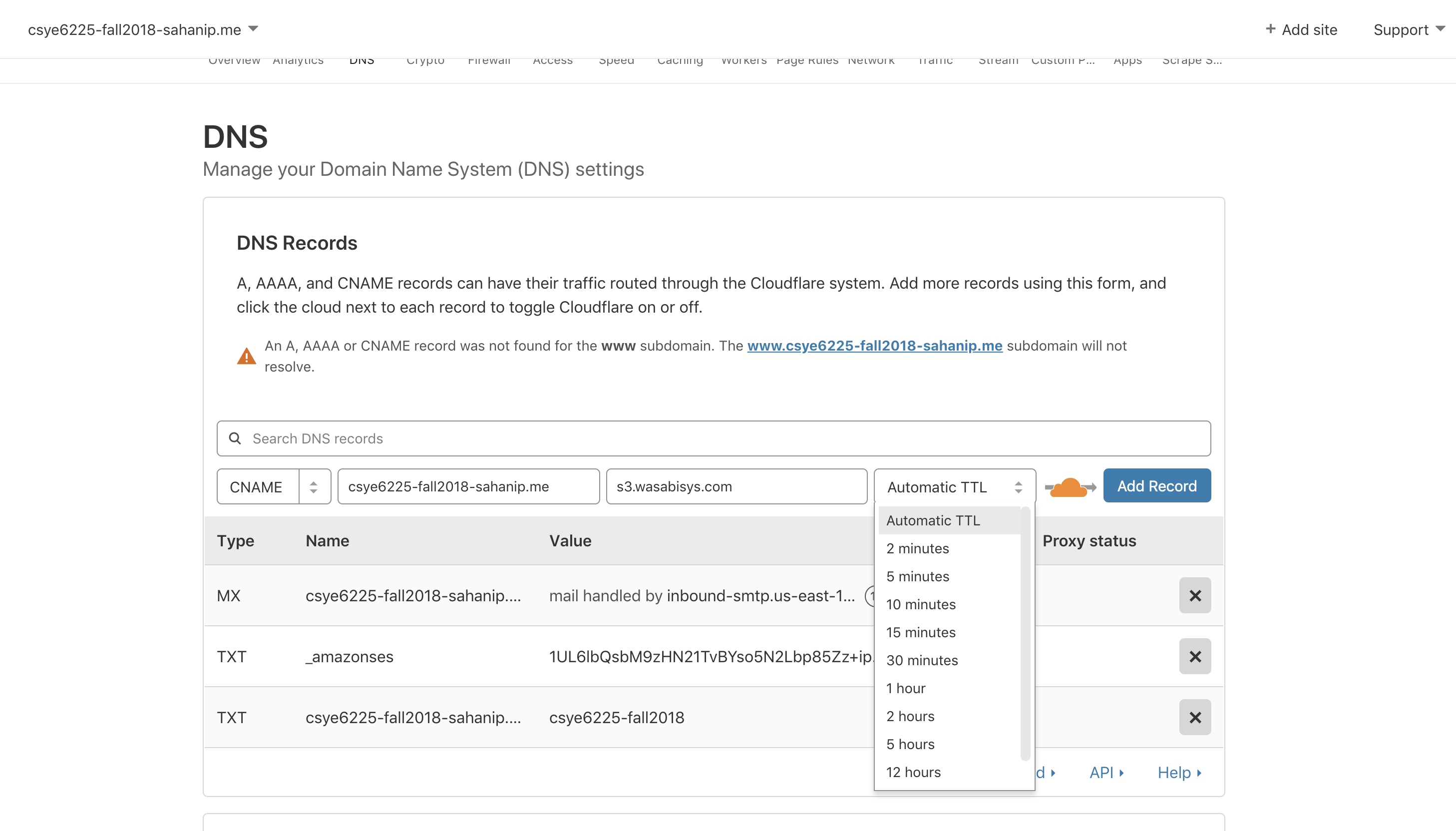This screenshot has height=831, width=1456.
Task: Open the CNAME record type dropdown
Action: pyautogui.click(x=274, y=487)
